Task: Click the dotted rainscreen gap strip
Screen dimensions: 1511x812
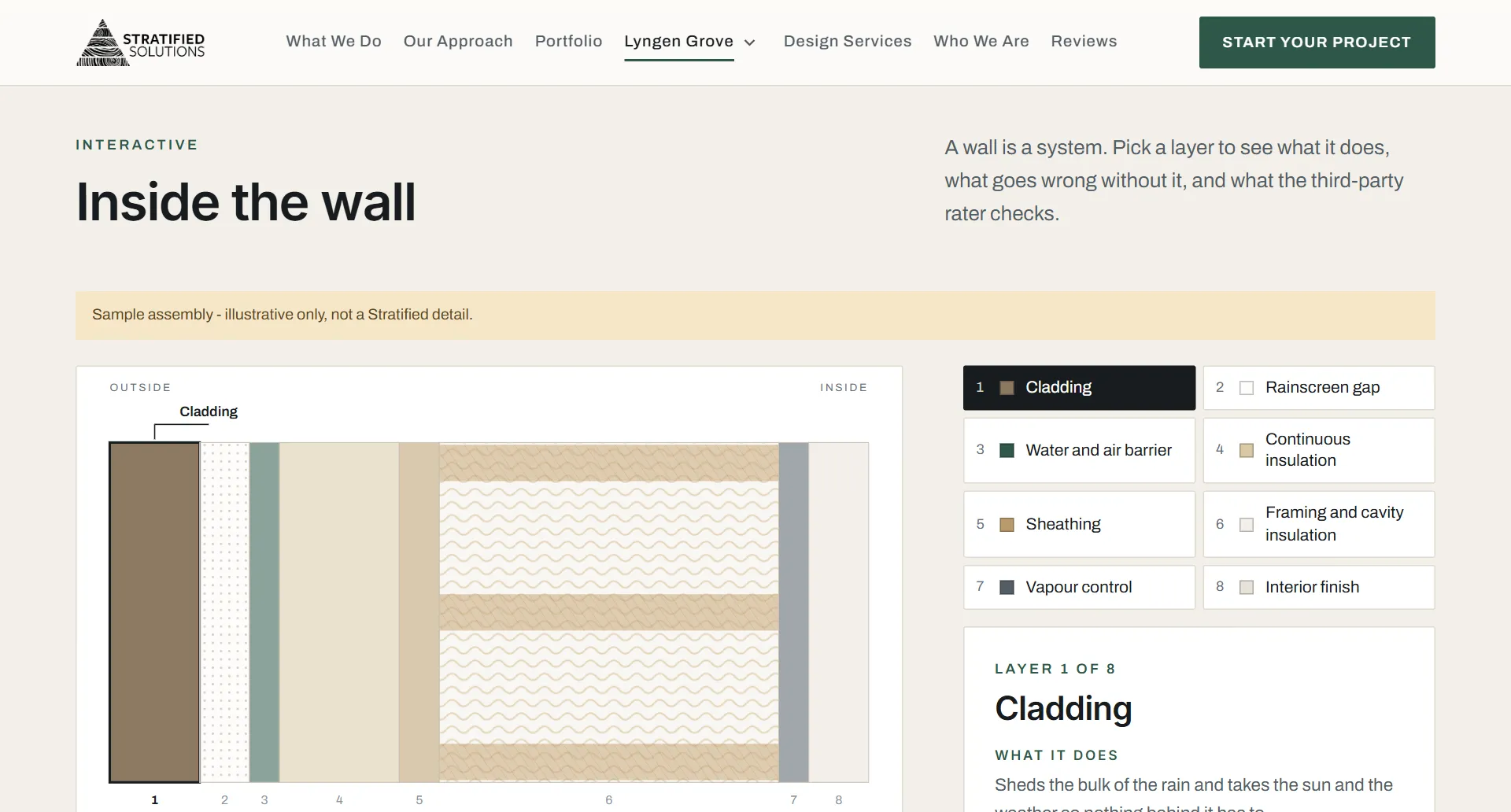Action: pyautogui.click(x=225, y=612)
